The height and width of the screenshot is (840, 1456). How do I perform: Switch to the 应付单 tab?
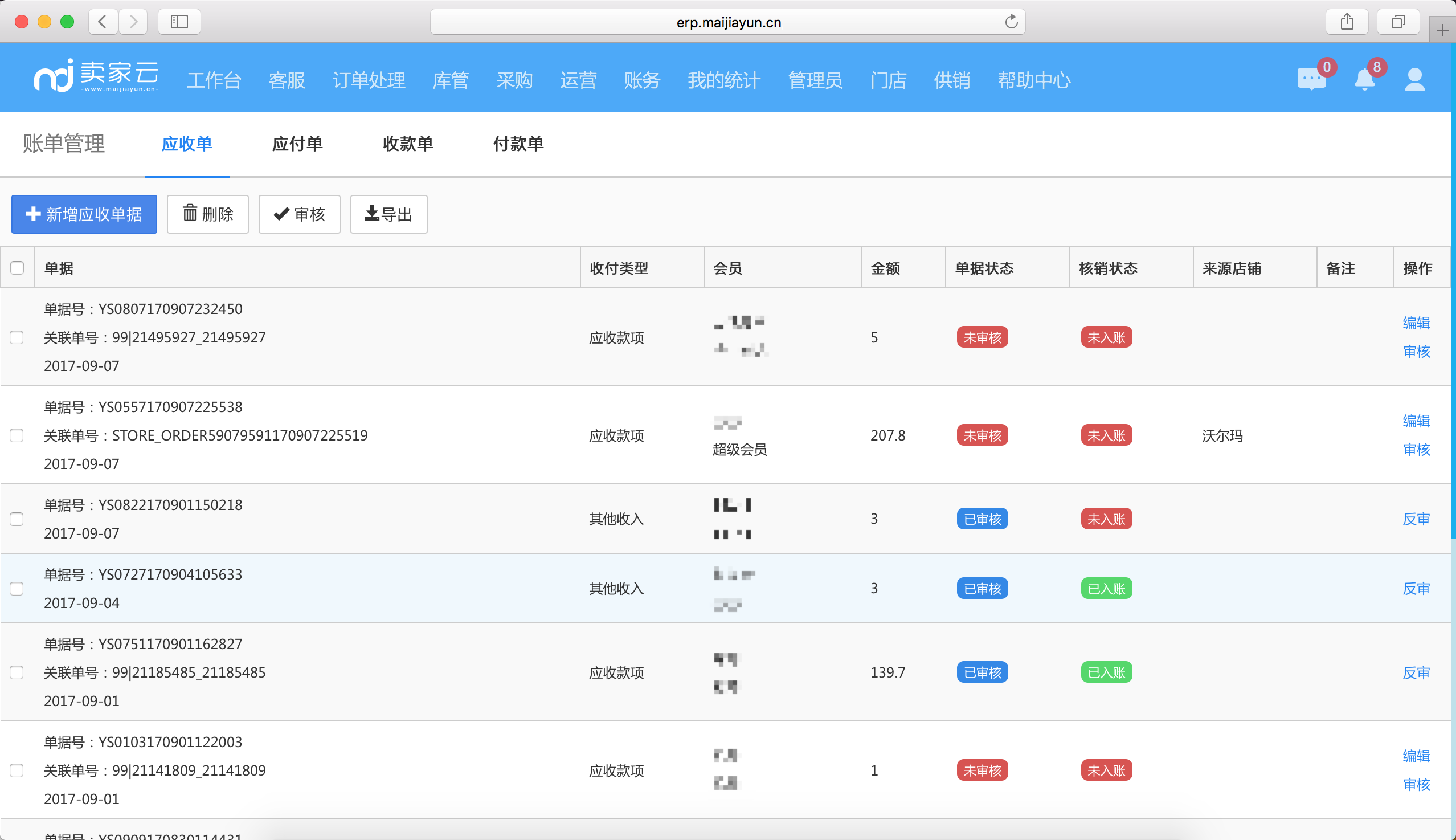(297, 144)
